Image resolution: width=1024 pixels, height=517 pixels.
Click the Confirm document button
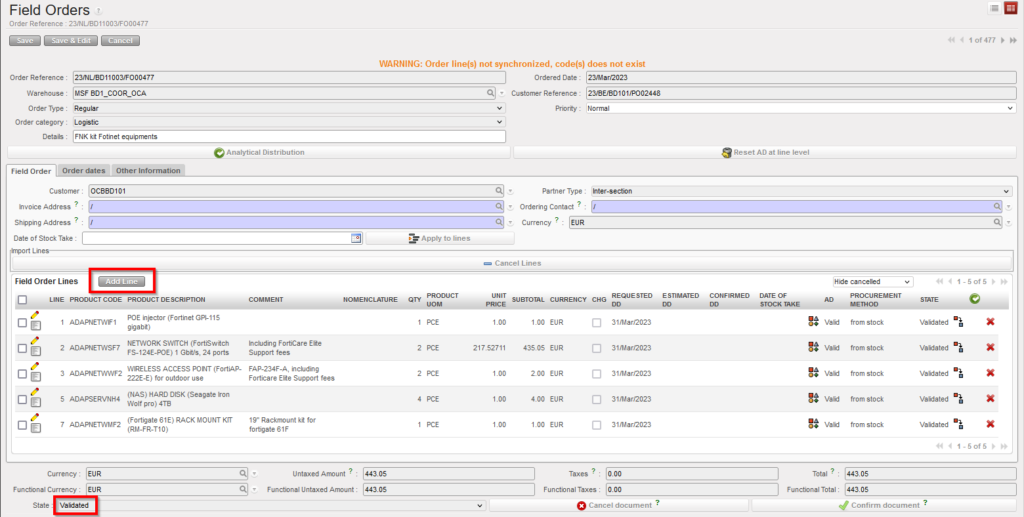(x=883, y=505)
